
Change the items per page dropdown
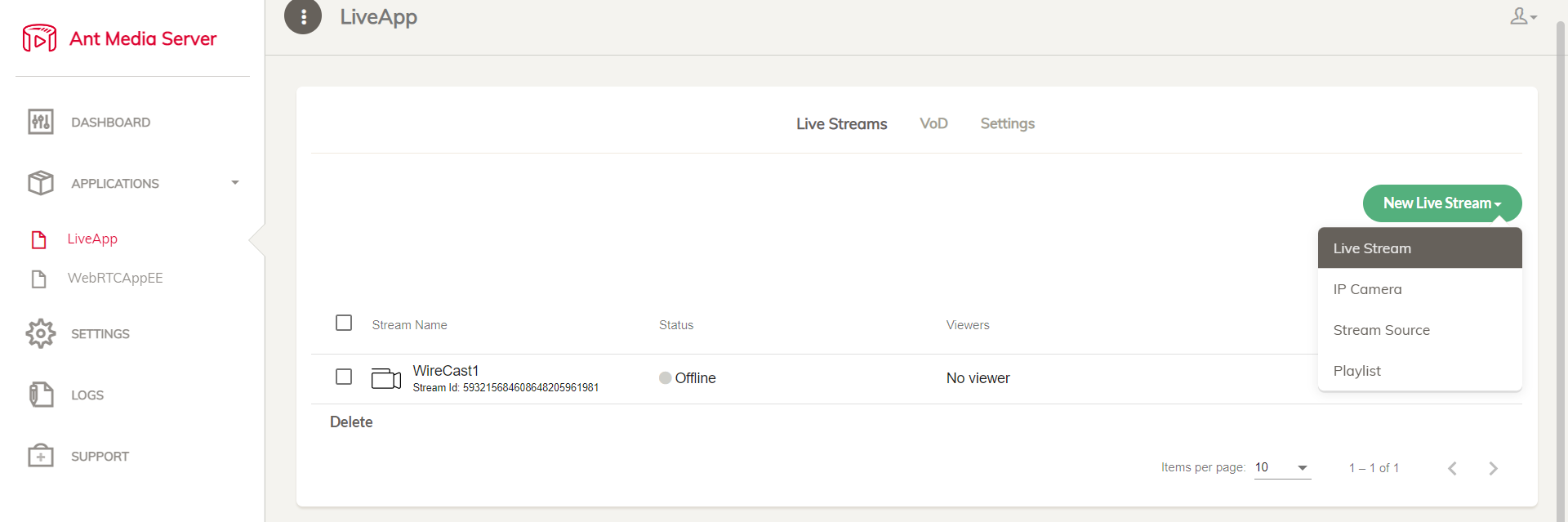tap(1282, 468)
